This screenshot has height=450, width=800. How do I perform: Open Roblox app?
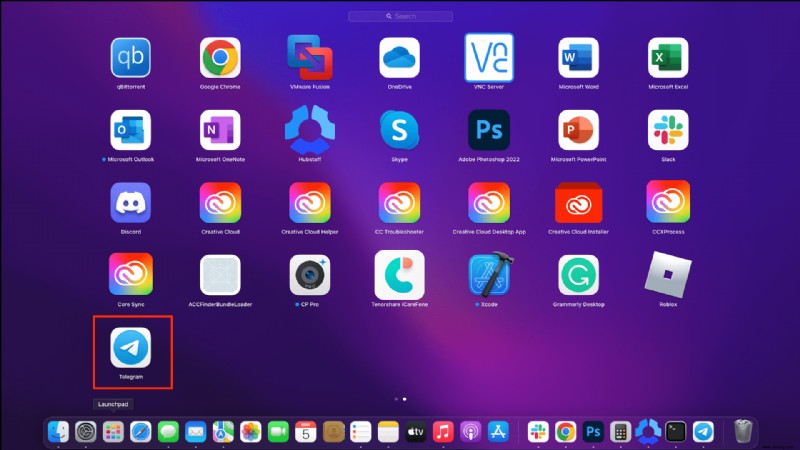[668, 275]
